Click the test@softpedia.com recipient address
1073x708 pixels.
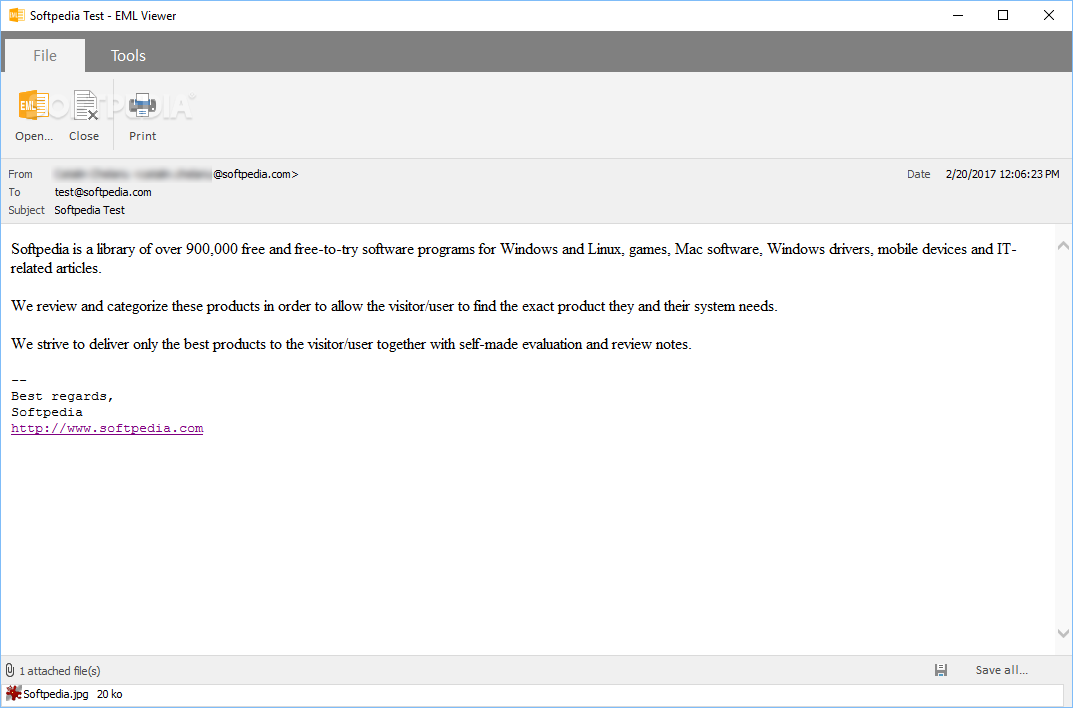tap(103, 192)
